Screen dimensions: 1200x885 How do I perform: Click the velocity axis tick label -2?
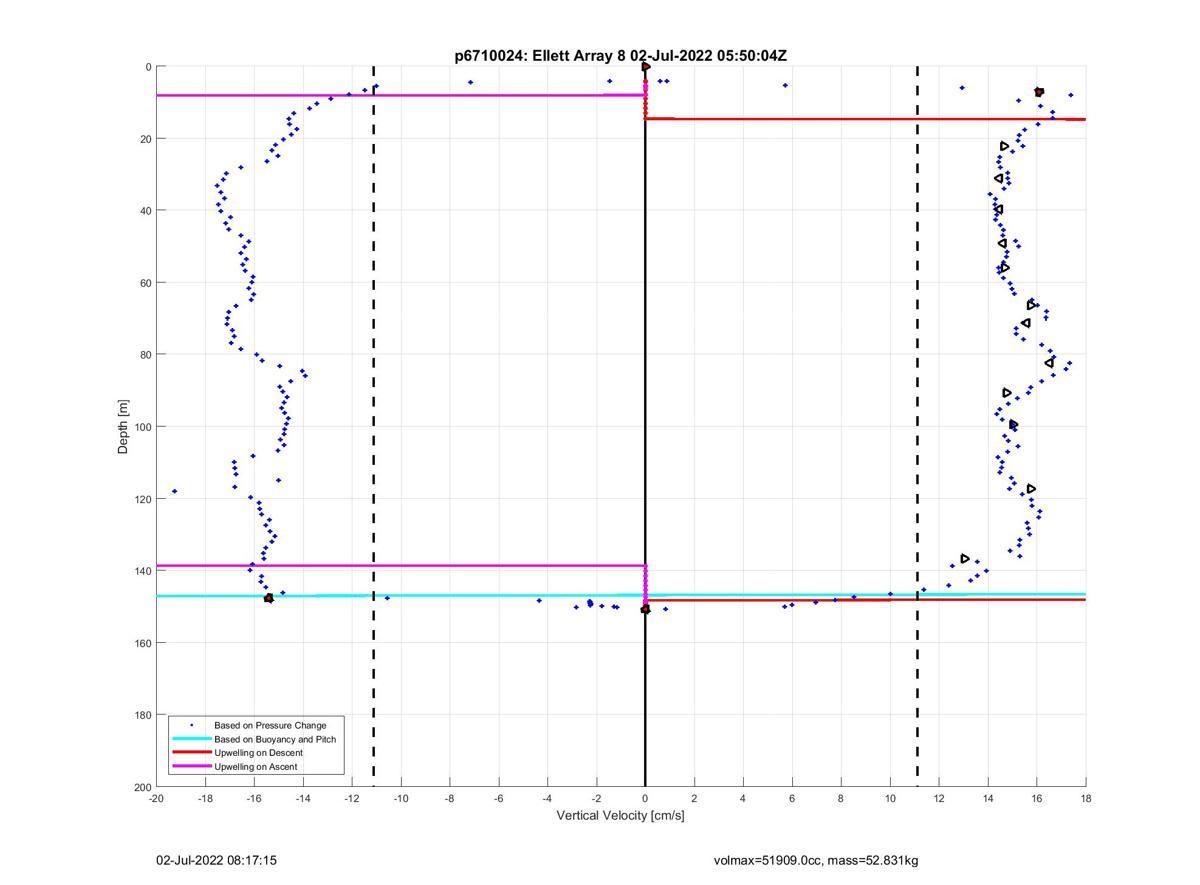click(597, 798)
